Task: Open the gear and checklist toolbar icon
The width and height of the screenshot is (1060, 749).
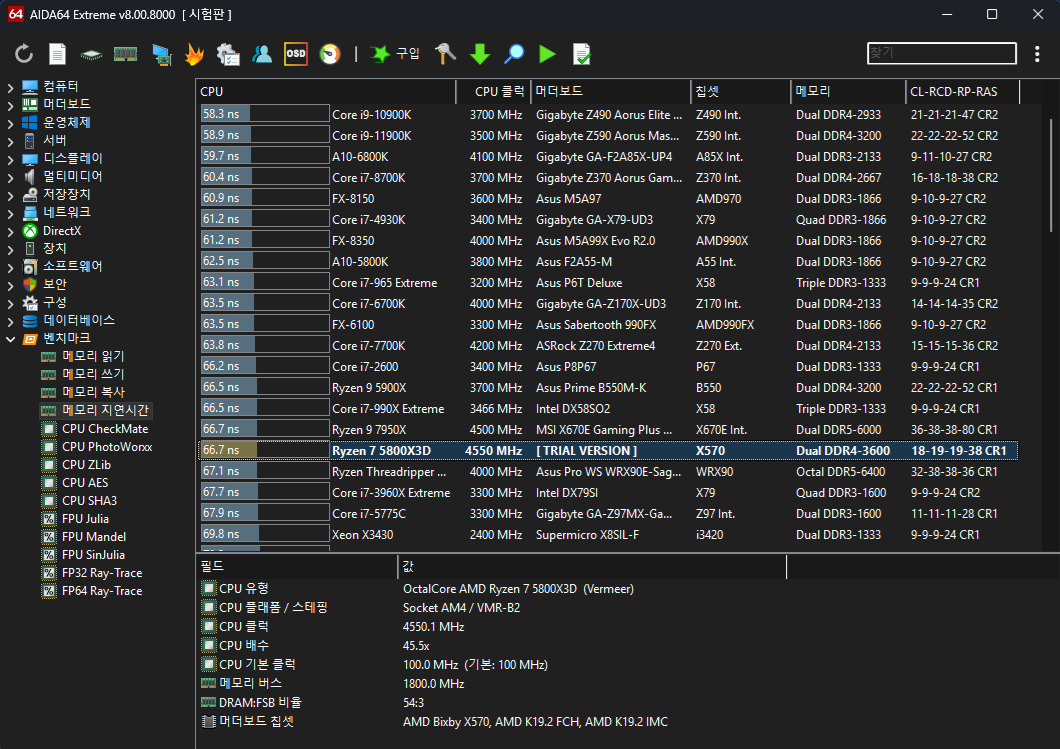Action: coord(228,54)
